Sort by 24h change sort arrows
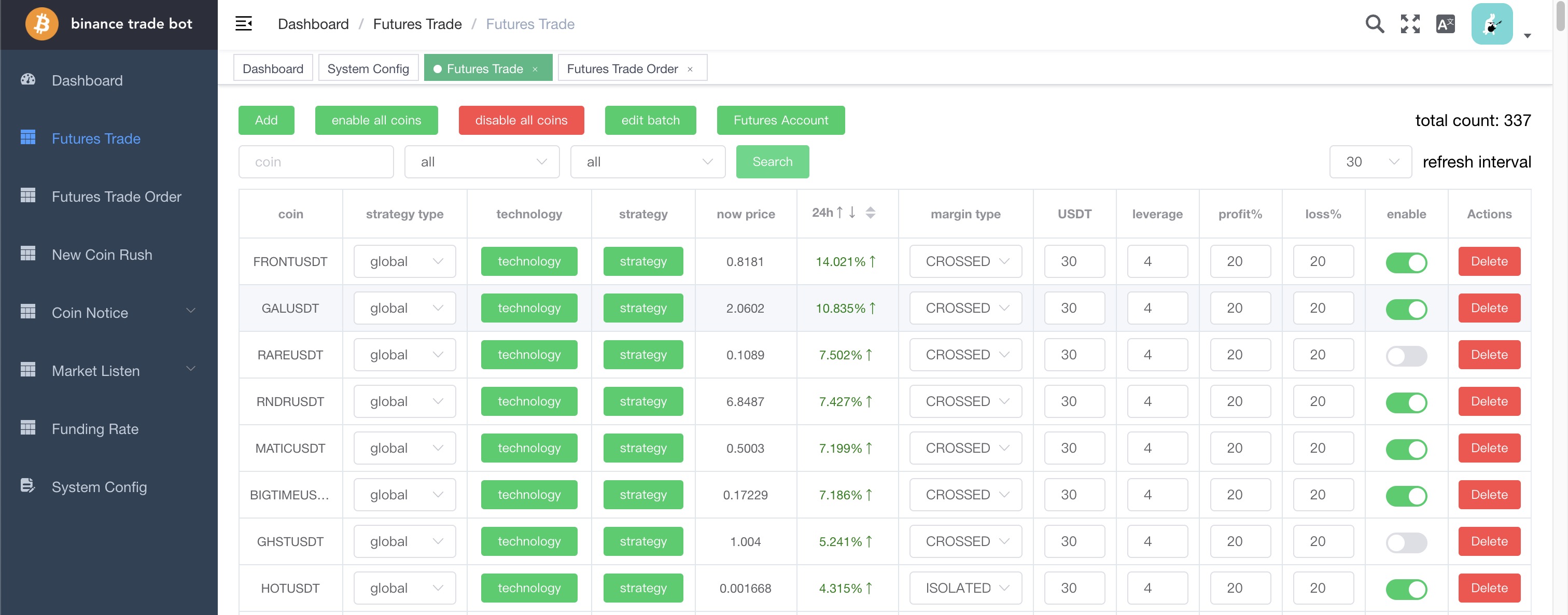This screenshot has width=1568, height=615. (x=870, y=213)
